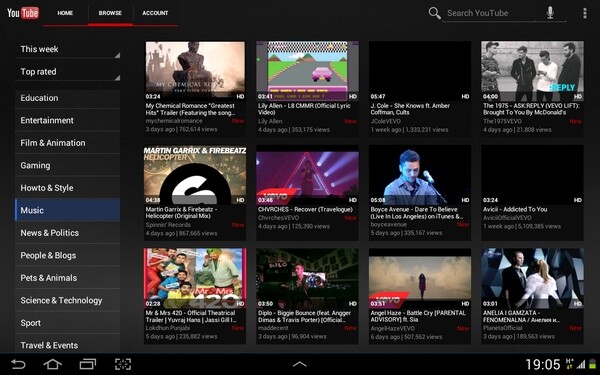The height and width of the screenshot is (375, 600).
Task: Open the This week time dropdown
Action: coord(68,49)
